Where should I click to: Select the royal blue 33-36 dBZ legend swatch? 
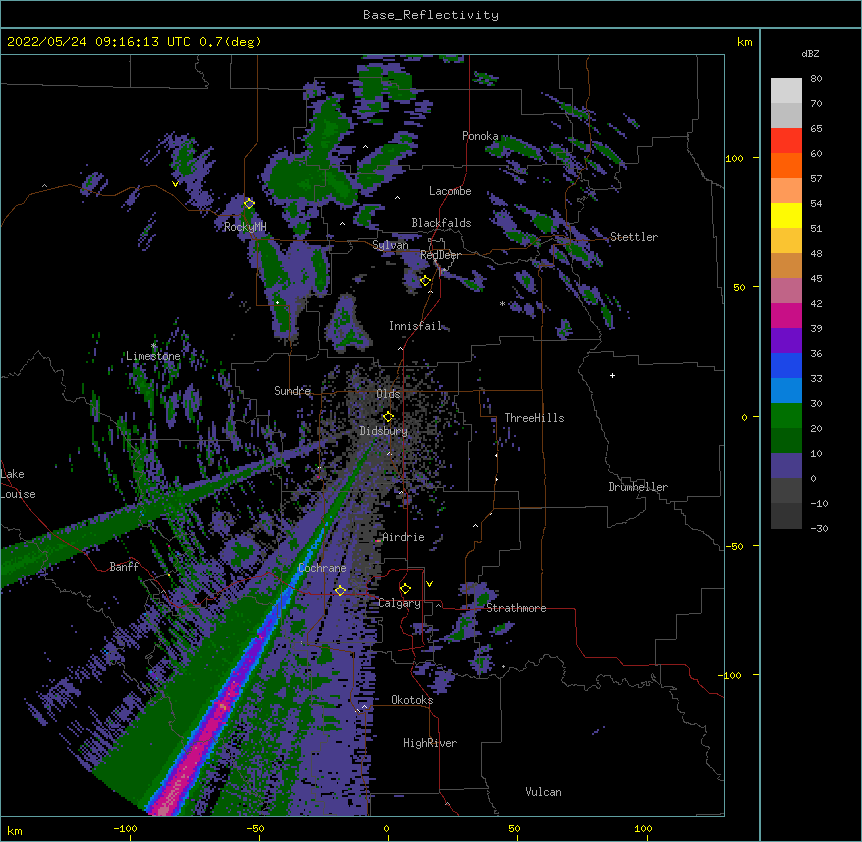point(786,365)
